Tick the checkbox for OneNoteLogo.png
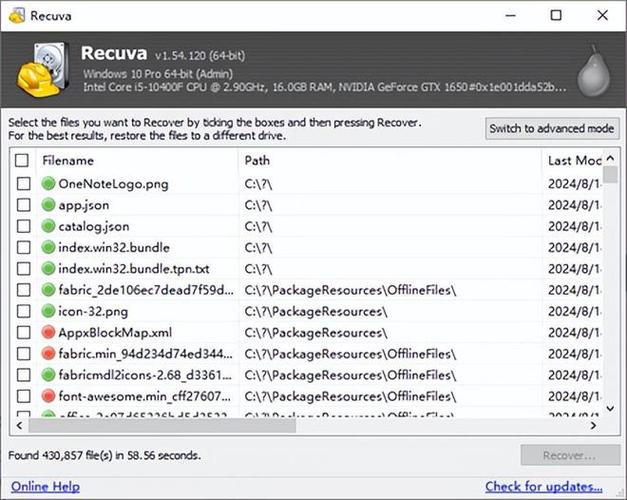The height and width of the screenshot is (500, 627). tap(24, 184)
